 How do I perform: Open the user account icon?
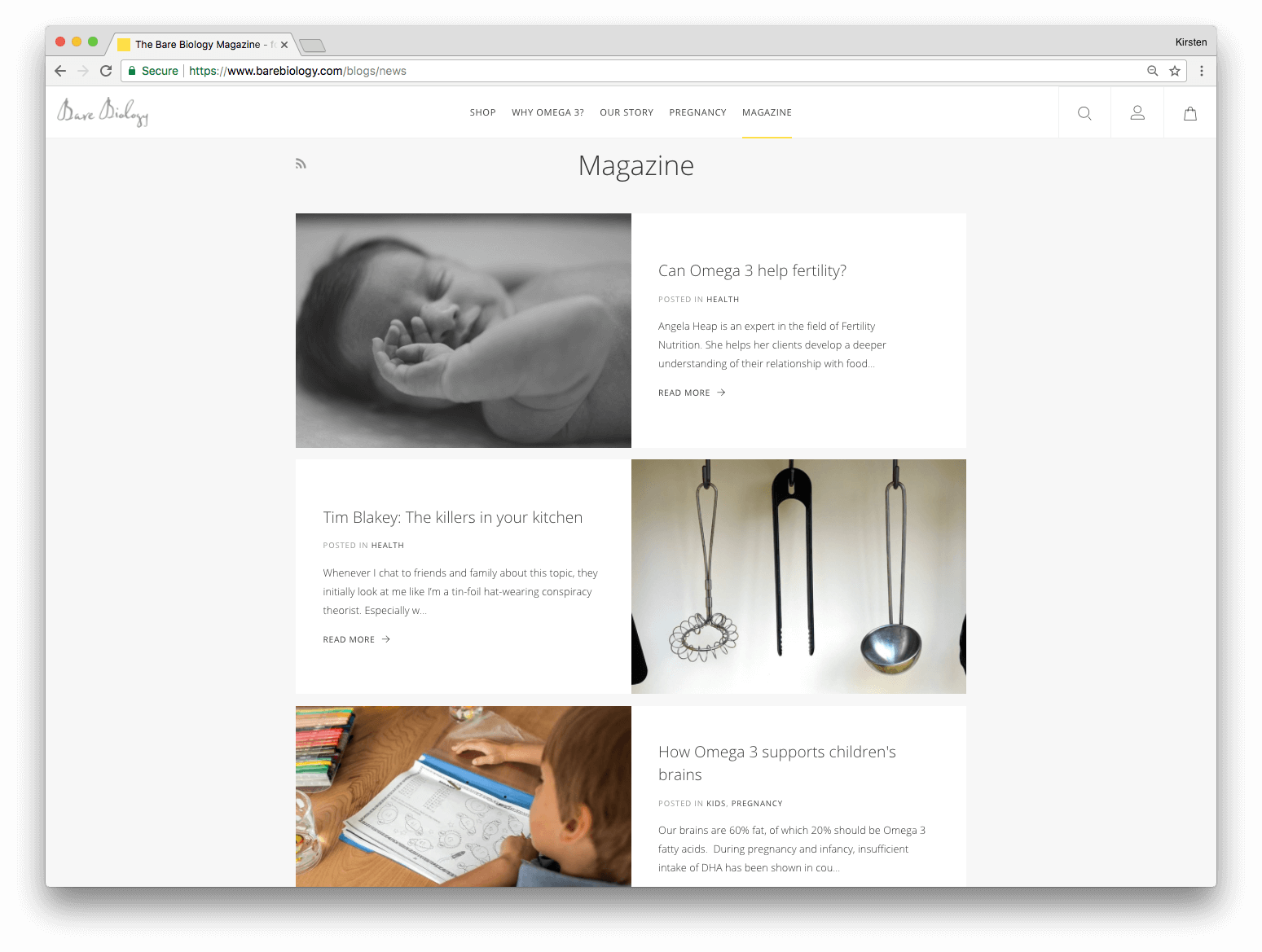1137,113
